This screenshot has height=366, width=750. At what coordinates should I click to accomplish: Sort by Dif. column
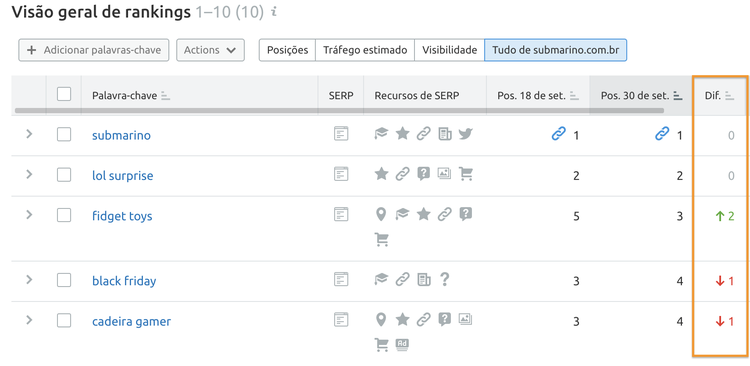coord(729,96)
